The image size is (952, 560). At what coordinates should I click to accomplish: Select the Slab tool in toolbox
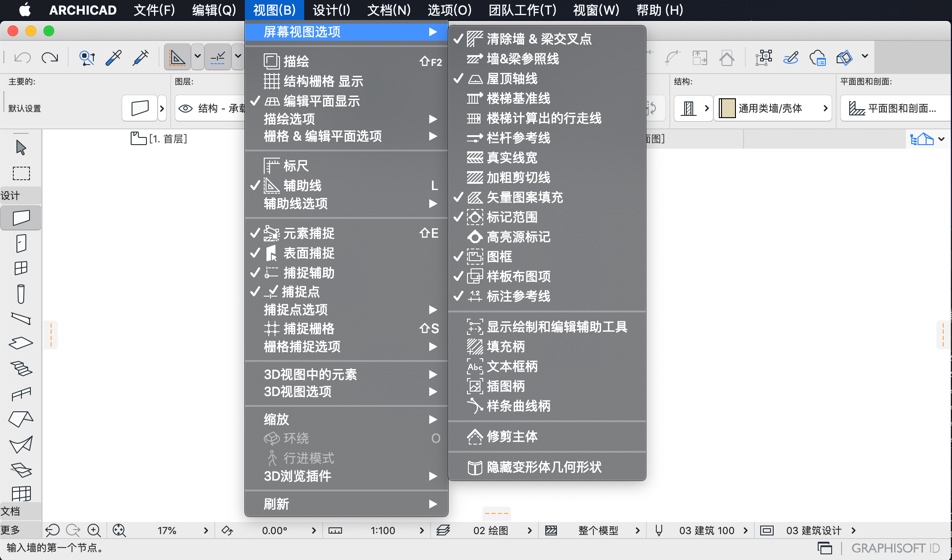coord(21,343)
